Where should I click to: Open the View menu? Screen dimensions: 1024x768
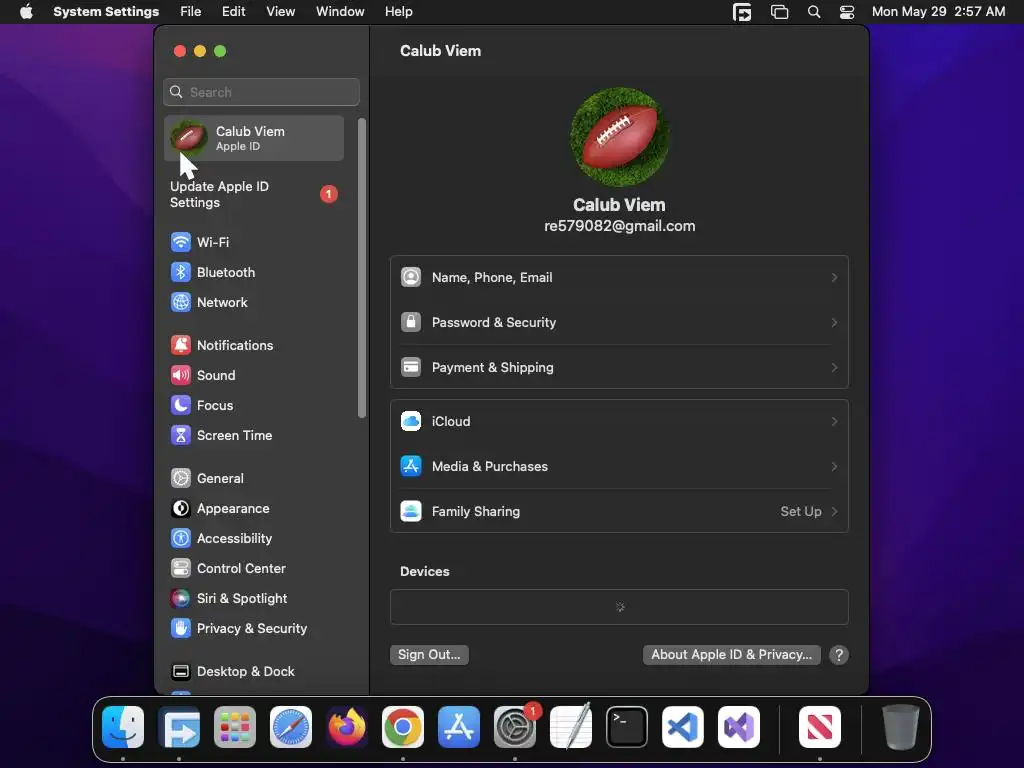[x=280, y=12]
